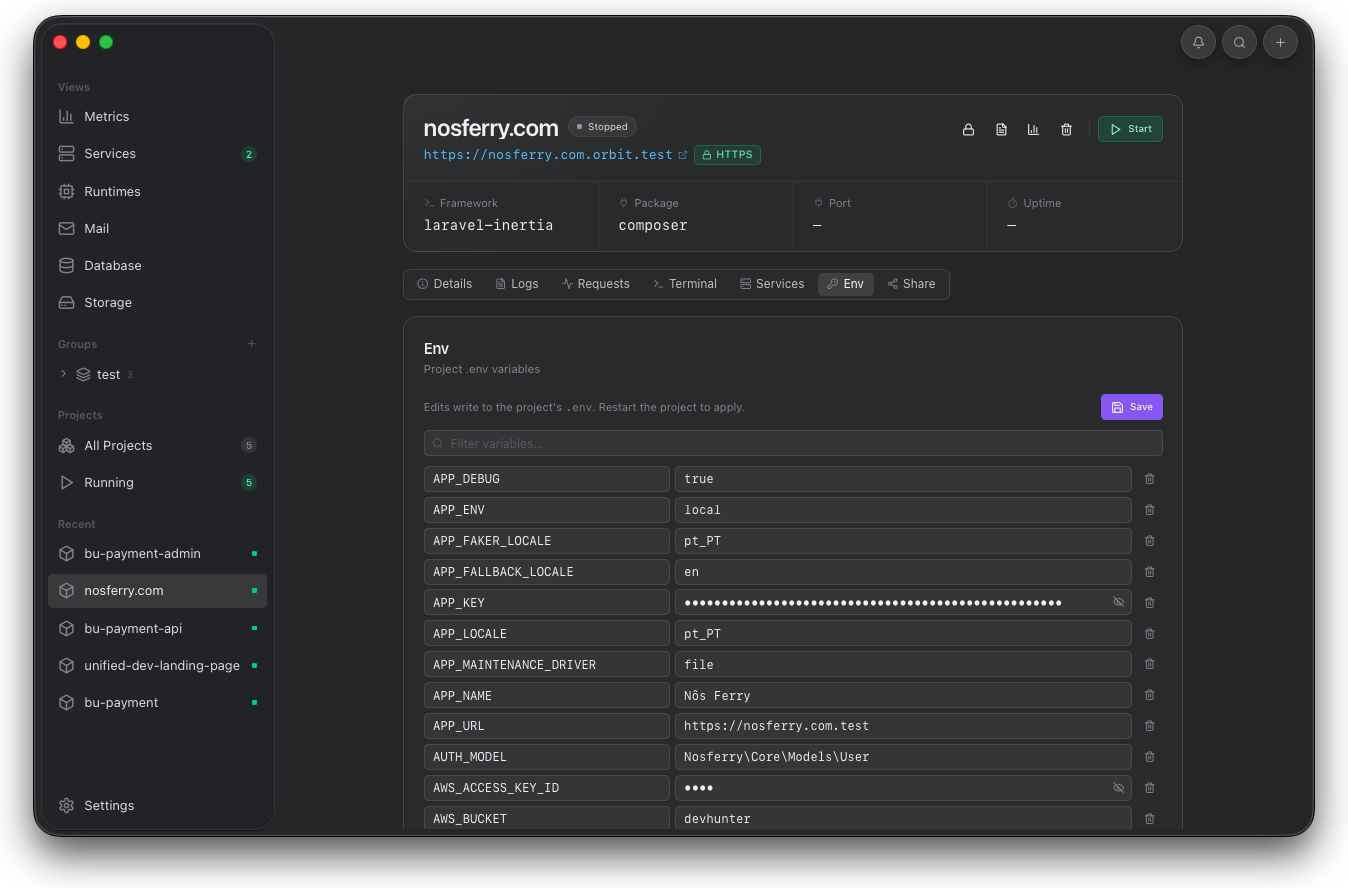Open recent project bu-payment

click(x=157, y=702)
